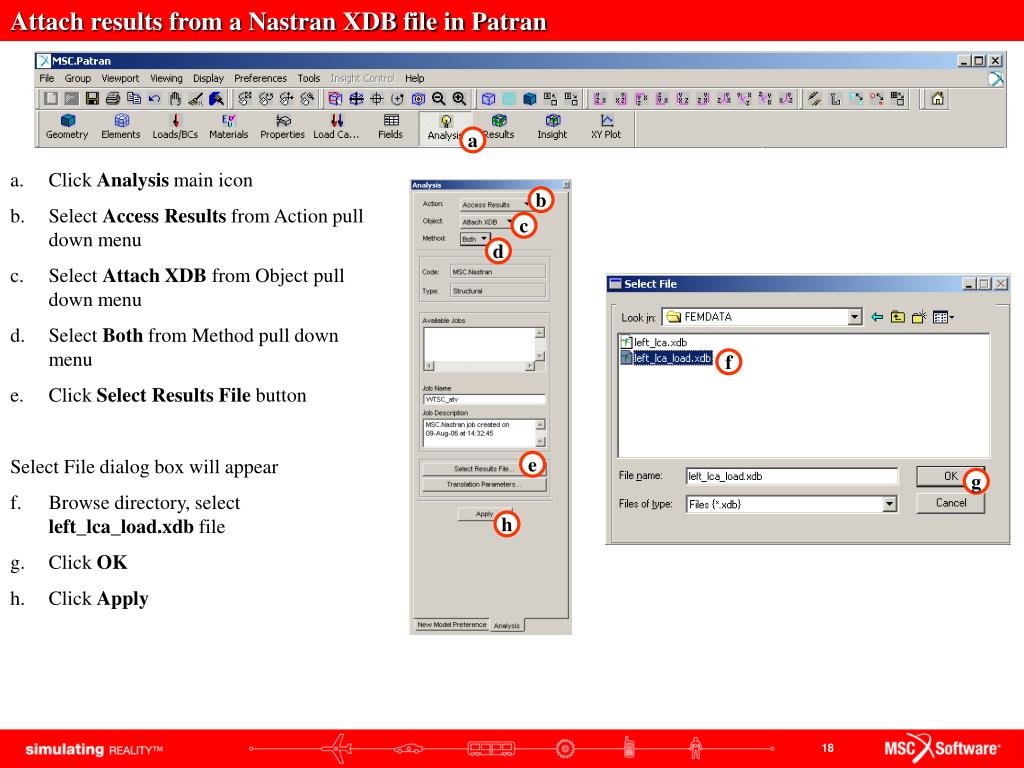Switch to the Analysis tab at form bottom

pyautogui.click(x=507, y=626)
